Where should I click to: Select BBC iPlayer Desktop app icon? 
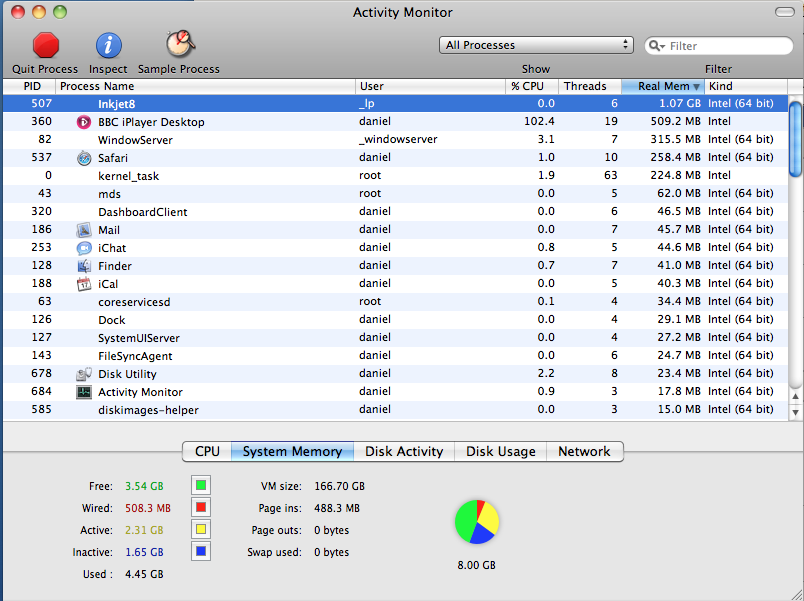coord(84,122)
